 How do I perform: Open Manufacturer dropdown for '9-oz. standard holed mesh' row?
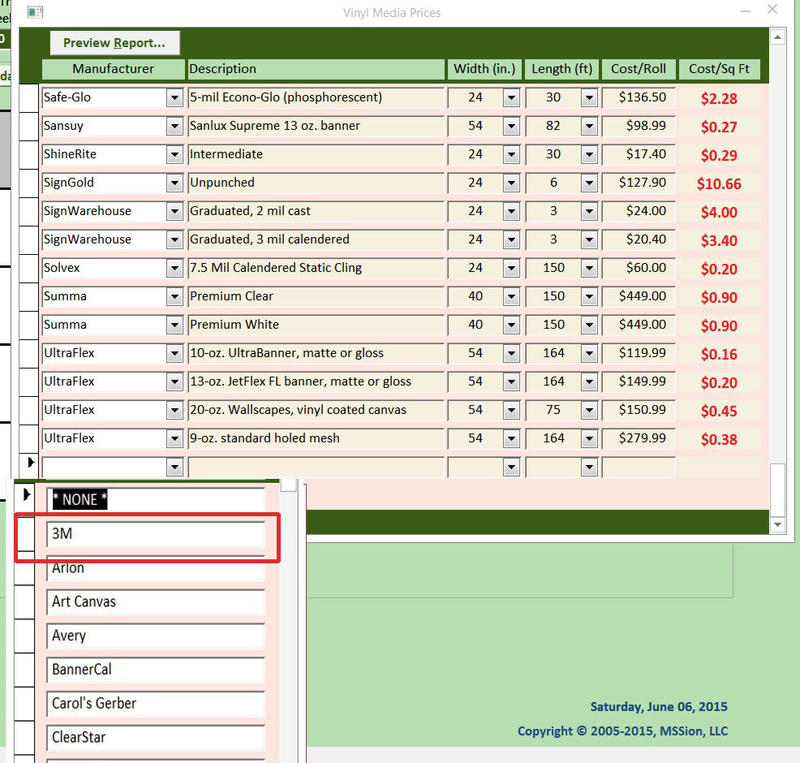click(174, 438)
